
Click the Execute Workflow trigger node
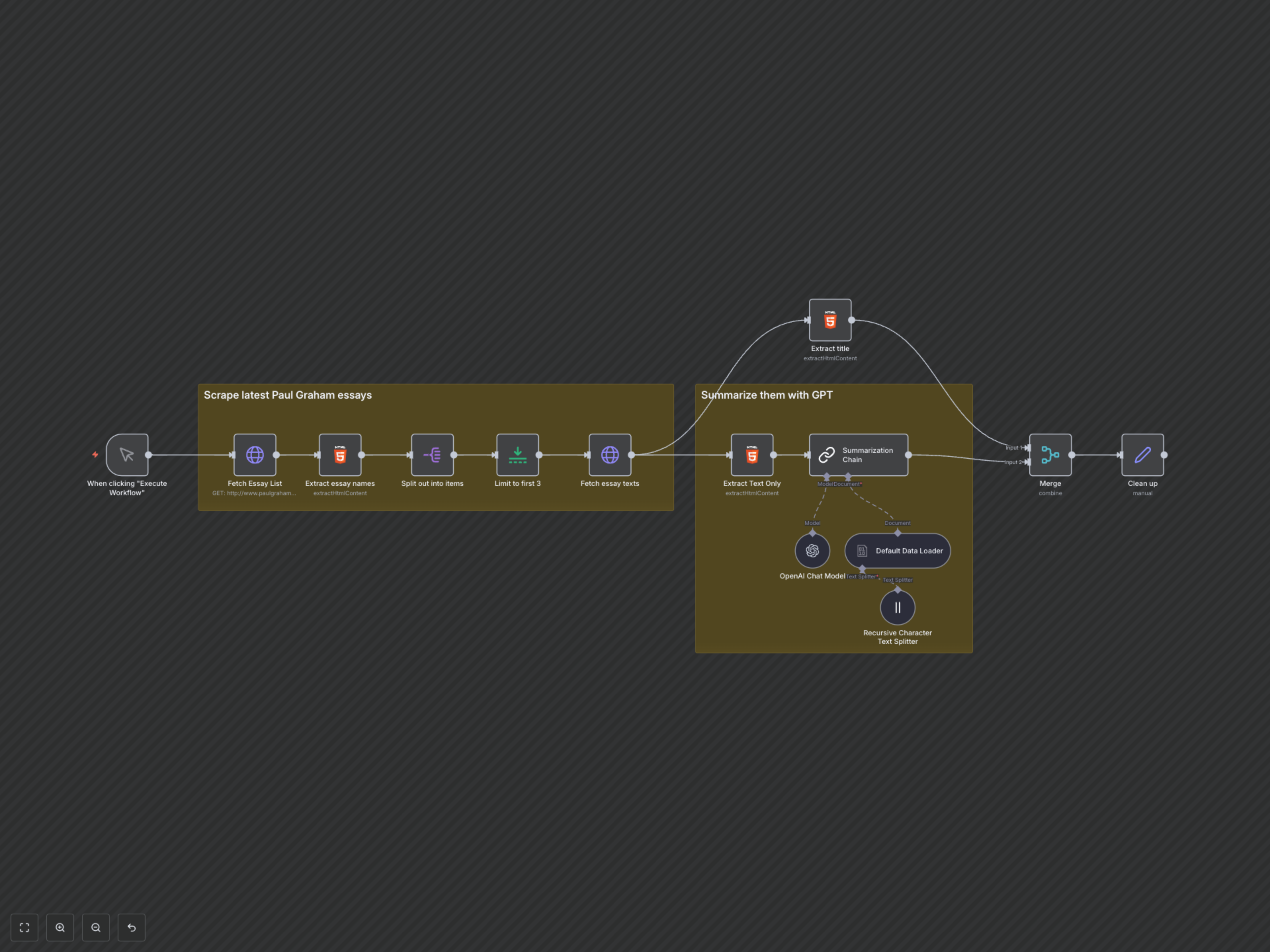pyautogui.click(x=127, y=455)
